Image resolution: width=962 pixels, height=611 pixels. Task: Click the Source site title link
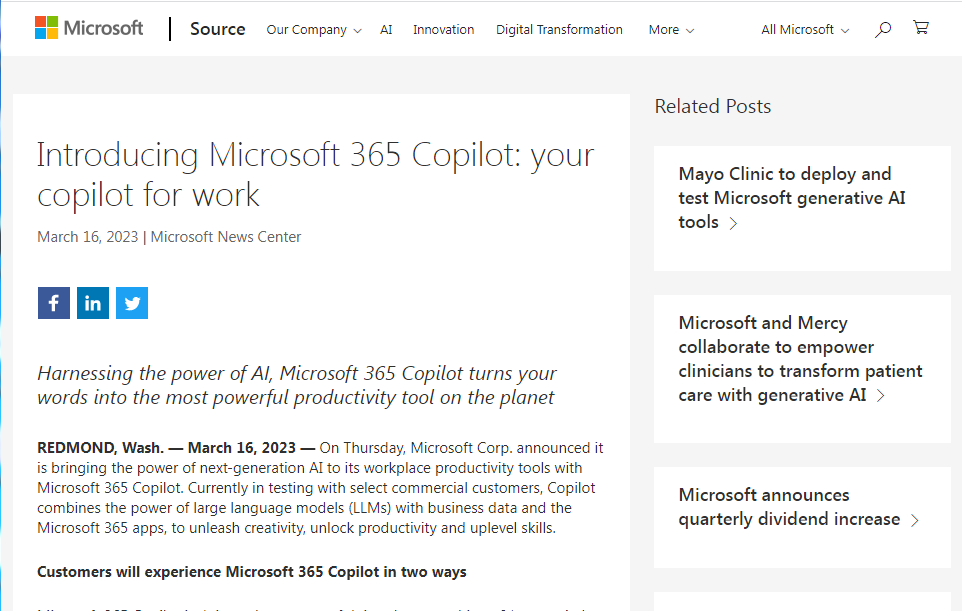point(217,29)
